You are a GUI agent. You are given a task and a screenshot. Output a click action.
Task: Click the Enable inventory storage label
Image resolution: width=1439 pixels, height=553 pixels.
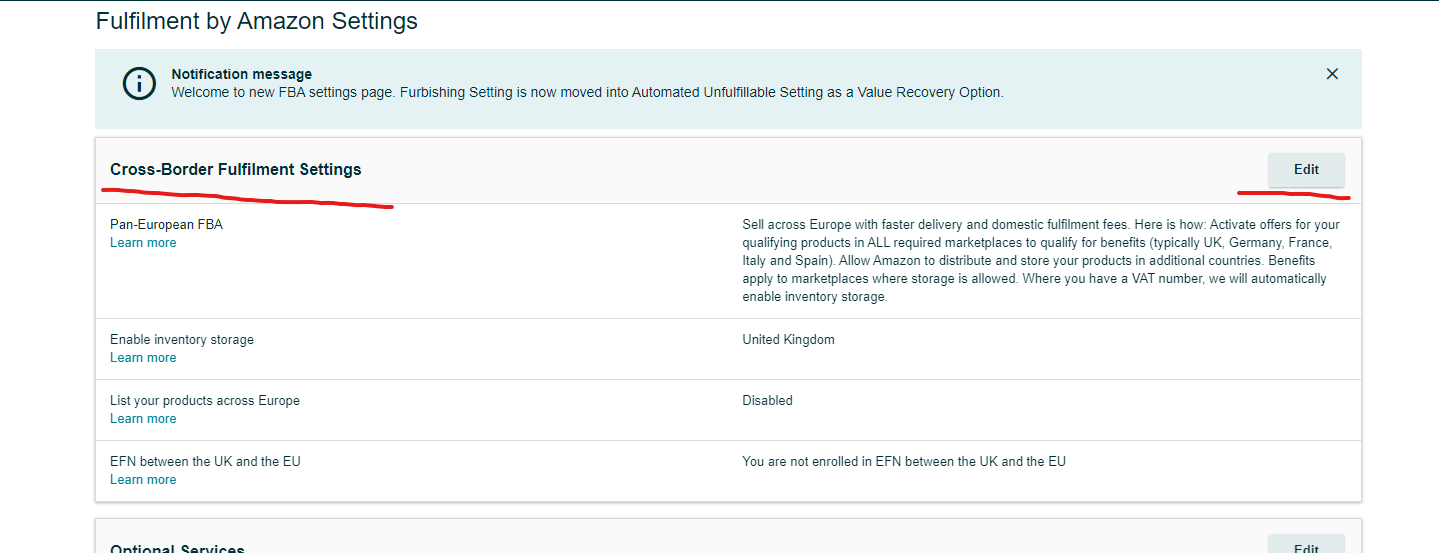pos(182,340)
